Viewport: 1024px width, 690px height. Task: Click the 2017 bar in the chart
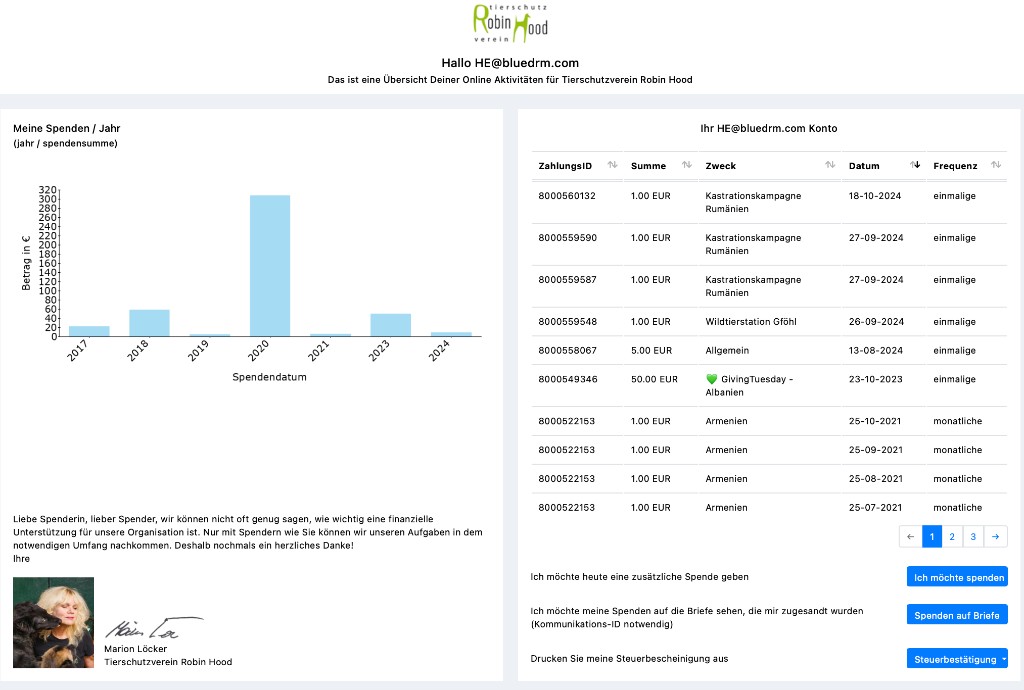point(89,331)
